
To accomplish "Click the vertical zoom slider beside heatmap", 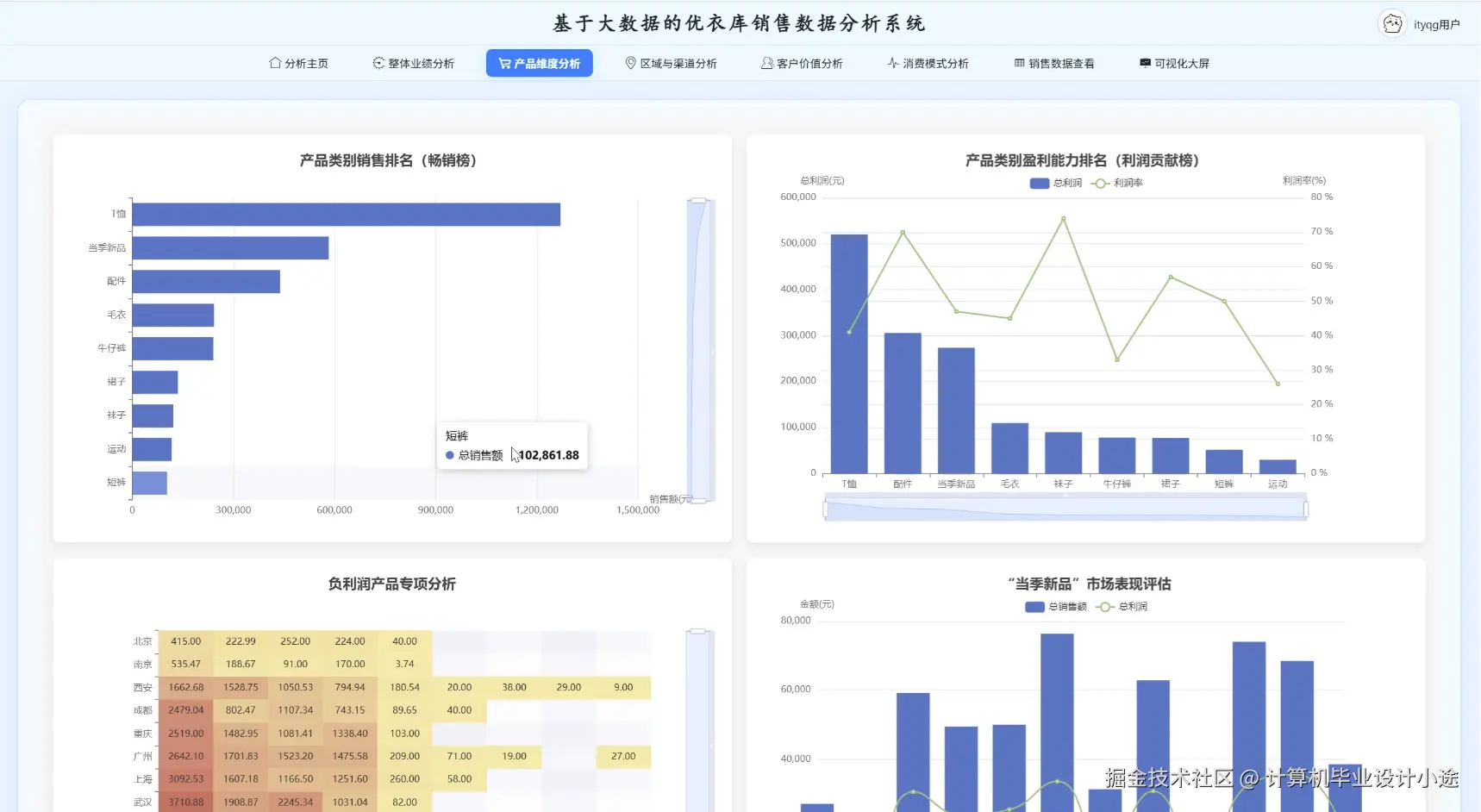I will [x=699, y=721].
